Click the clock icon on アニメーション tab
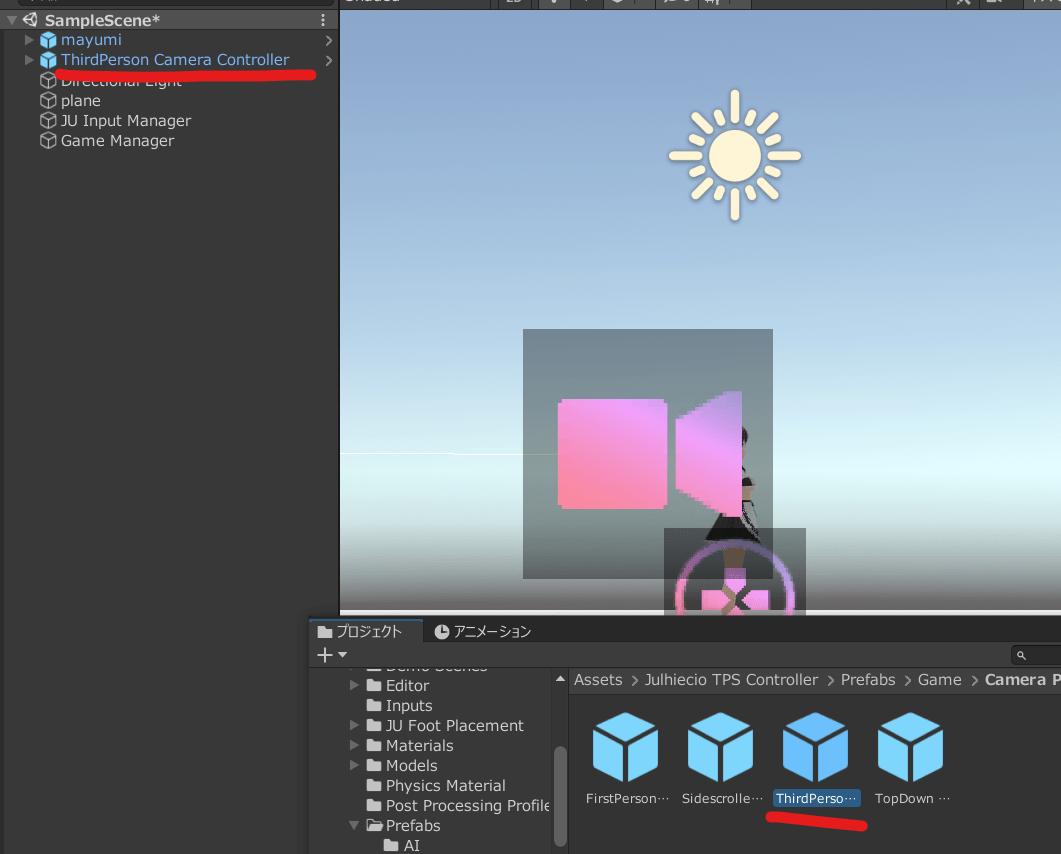The image size is (1061, 854). pyautogui.click(x=441, y=631)
